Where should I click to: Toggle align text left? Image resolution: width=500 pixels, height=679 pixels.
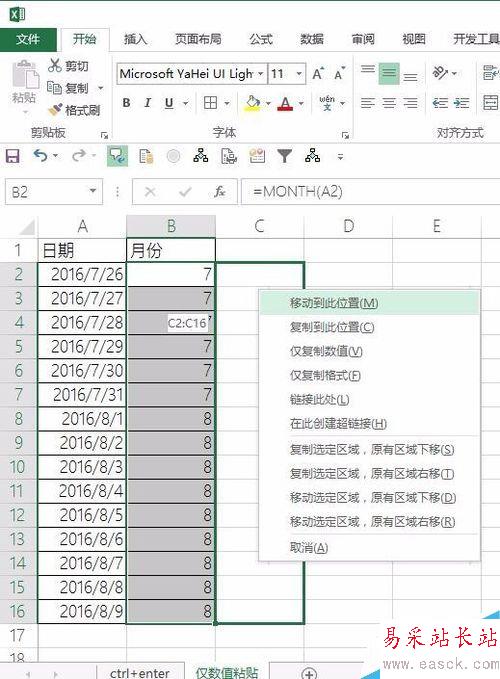(x=368, y=103)
